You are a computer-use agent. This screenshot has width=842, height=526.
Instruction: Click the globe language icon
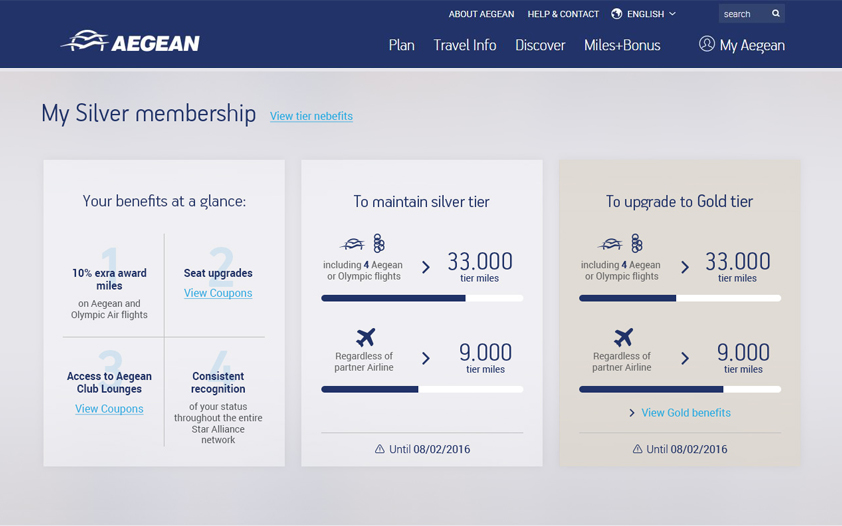point(617,14)
